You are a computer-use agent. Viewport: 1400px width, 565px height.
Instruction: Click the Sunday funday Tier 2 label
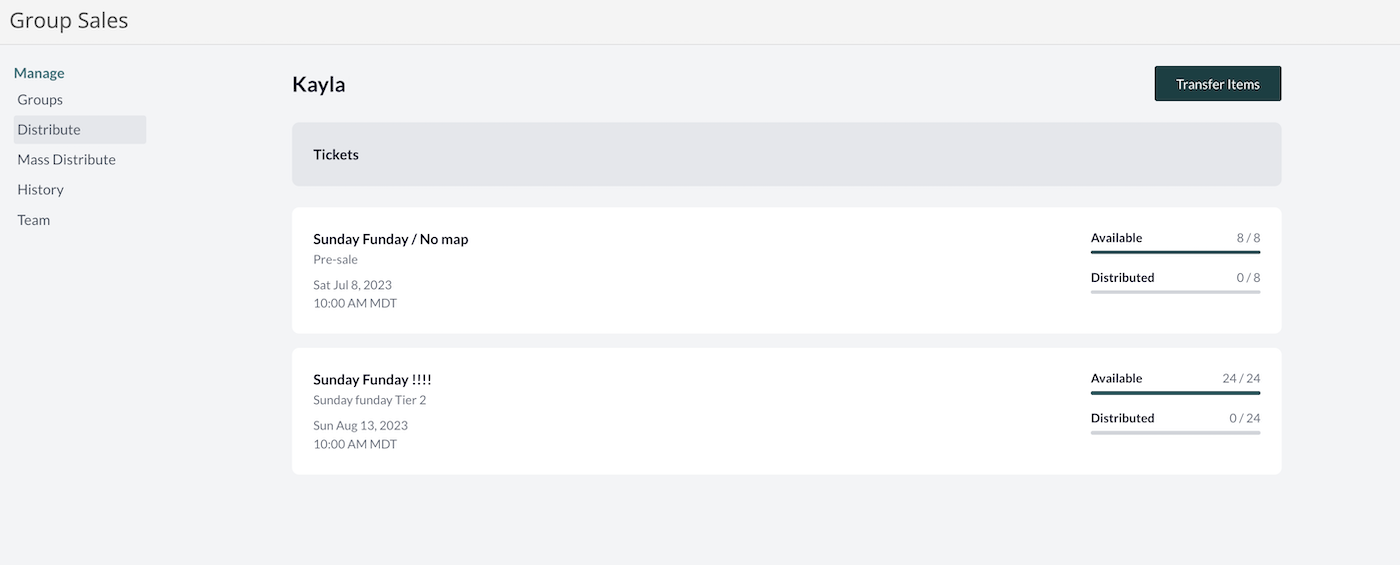tap(370, 400)
